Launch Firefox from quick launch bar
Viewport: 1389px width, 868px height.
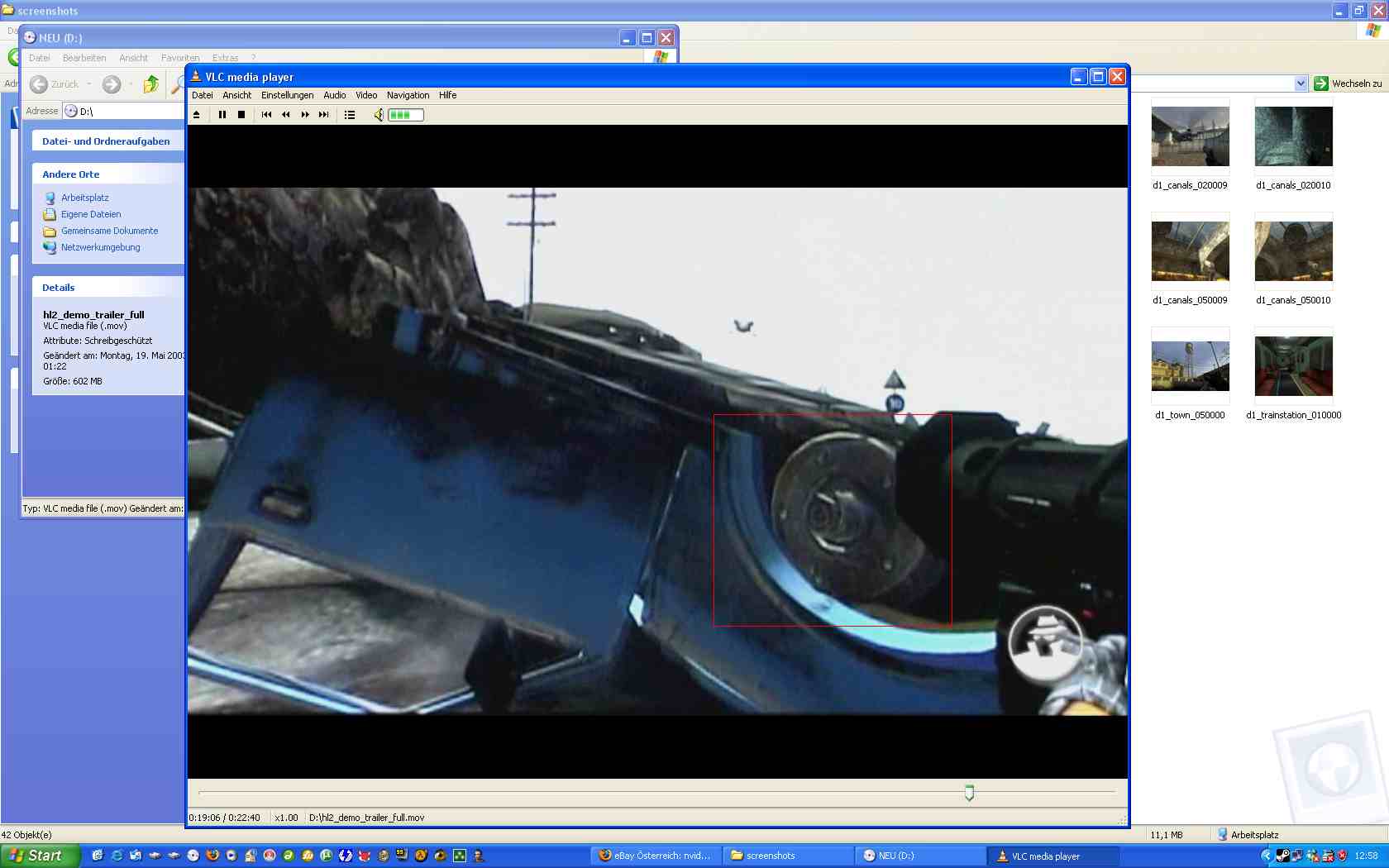pyautogui.click(x=212, y=856)
